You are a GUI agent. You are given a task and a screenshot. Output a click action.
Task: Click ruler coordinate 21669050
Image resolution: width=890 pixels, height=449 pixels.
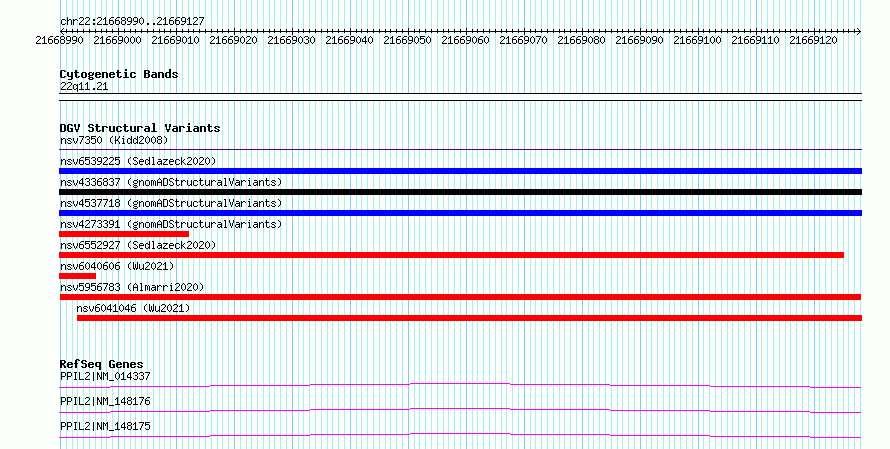coord(407,40)
